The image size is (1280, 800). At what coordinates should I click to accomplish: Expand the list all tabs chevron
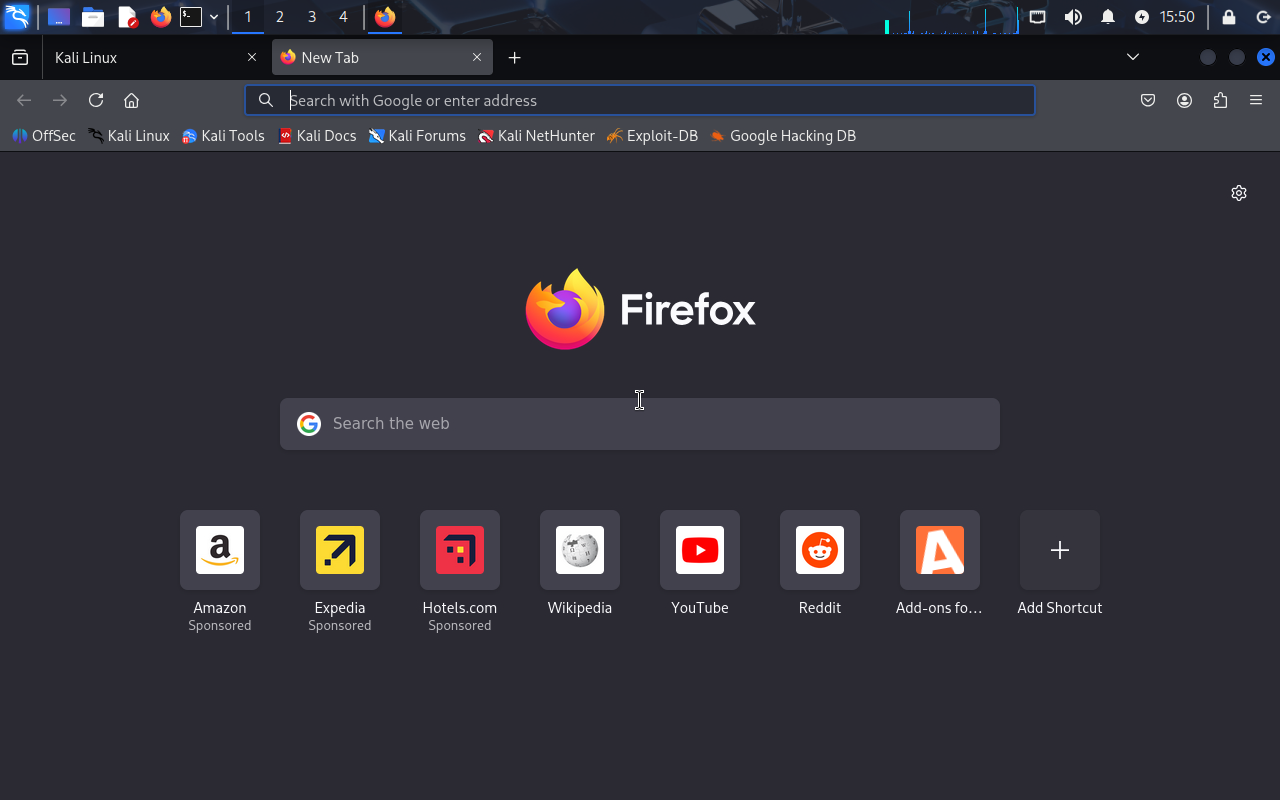1133,57
